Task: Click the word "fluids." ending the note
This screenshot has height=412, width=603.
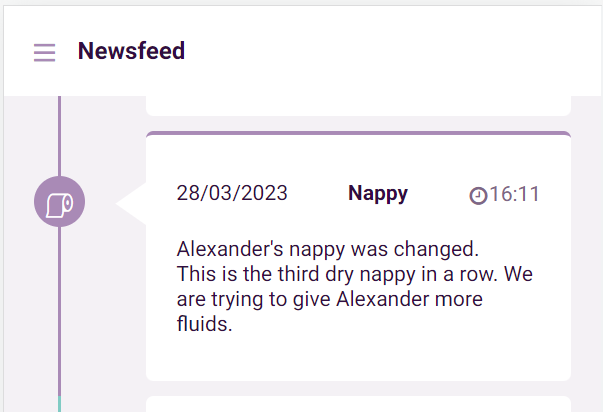Action: point(205,324)
